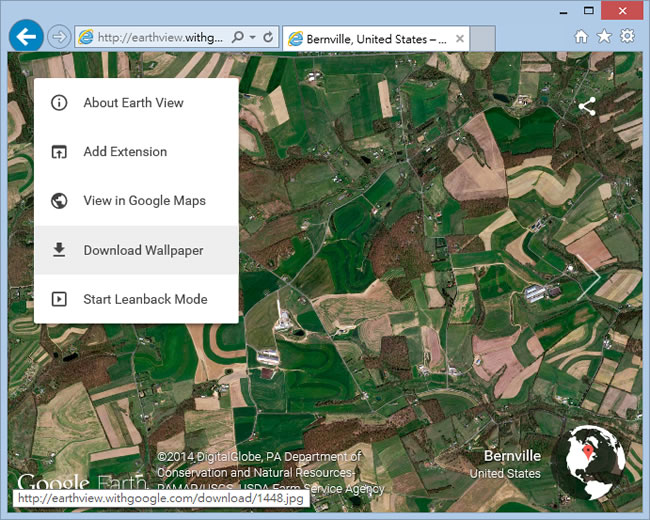Click the Bernville location label
This screenshot has width=650, height=520.
point(512,456)
